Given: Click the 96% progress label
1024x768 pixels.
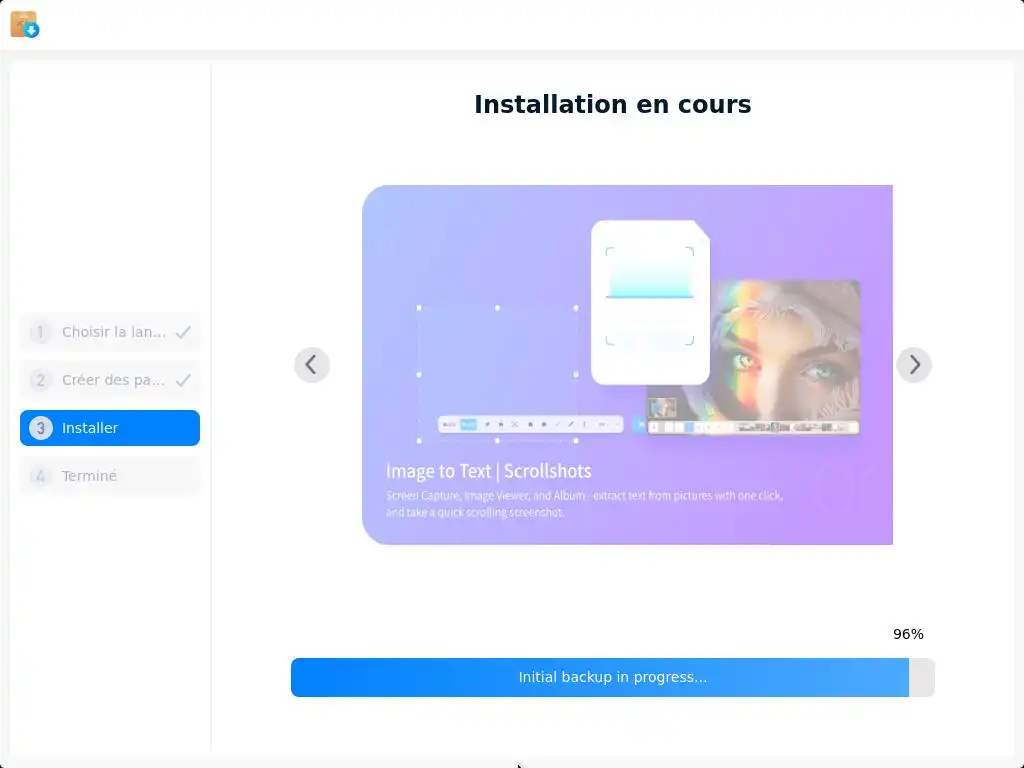Looking at the screenshot, I should pos(908,634).
